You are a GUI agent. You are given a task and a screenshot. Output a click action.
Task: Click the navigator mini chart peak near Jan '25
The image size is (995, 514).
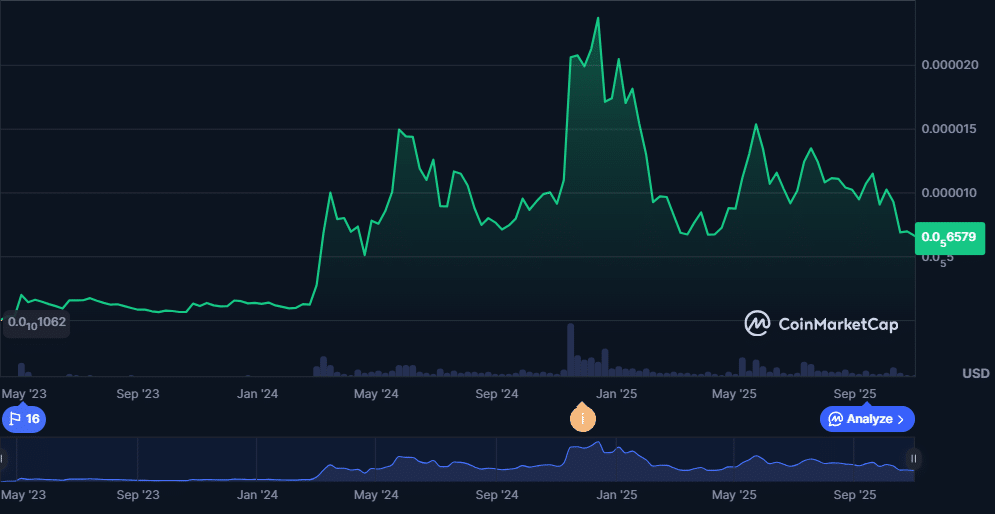598,443
